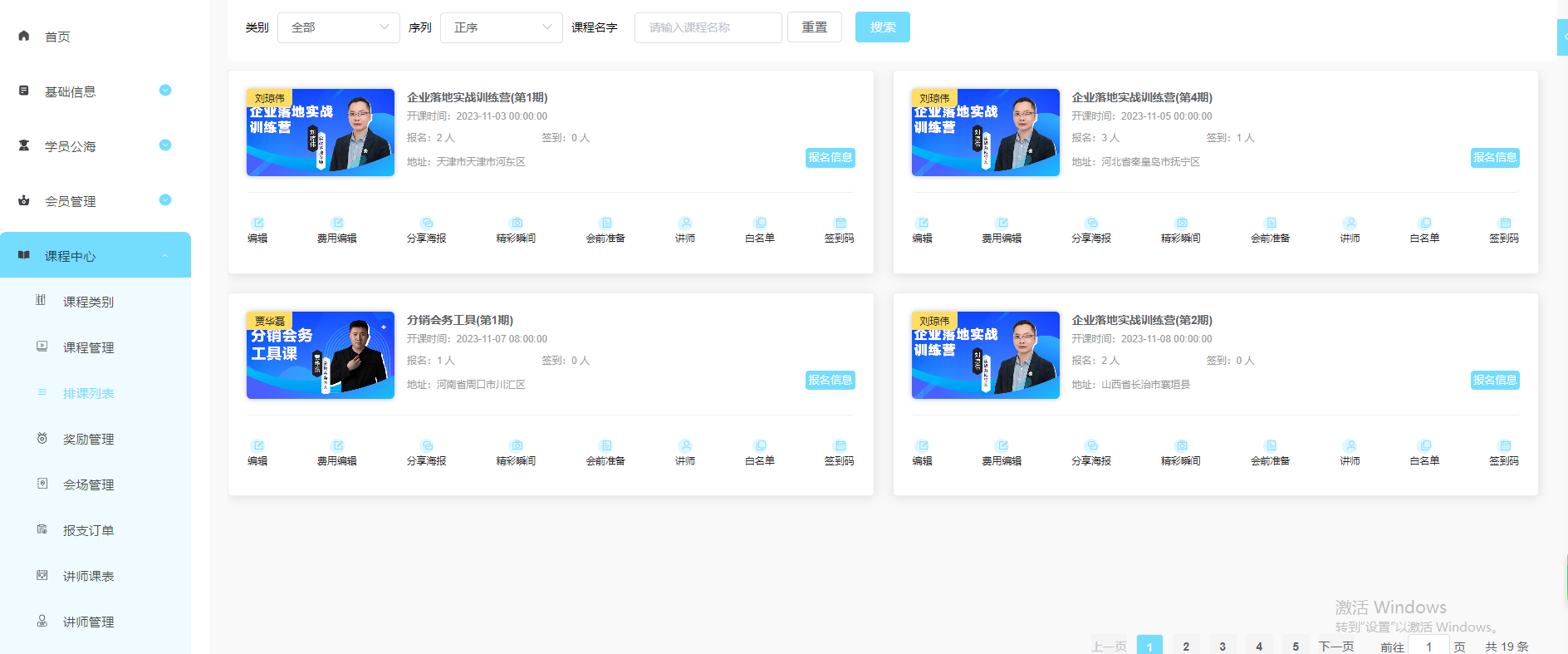1568x654 pixels.
Task: Open 会场管理 submenu item
Action: point(96,484)
